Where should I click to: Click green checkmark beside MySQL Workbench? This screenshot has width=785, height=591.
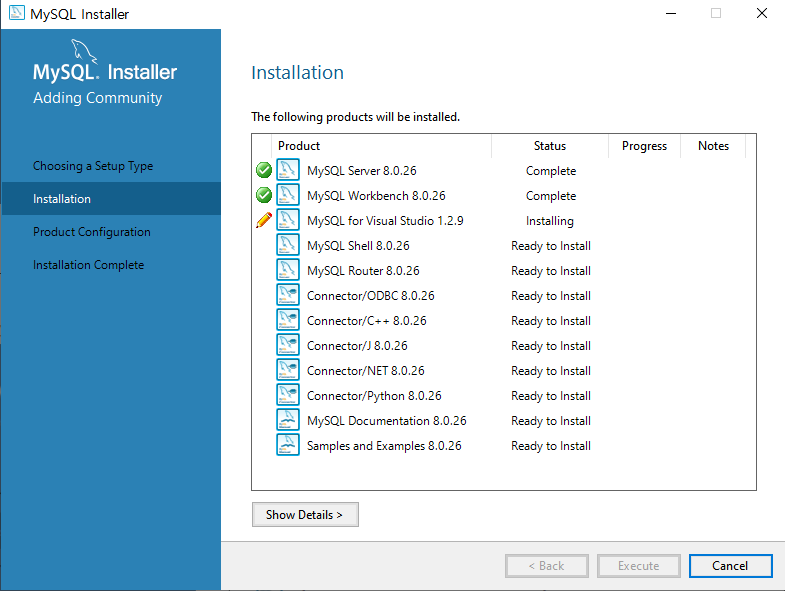pyautogui.click(x=264, y=195)
